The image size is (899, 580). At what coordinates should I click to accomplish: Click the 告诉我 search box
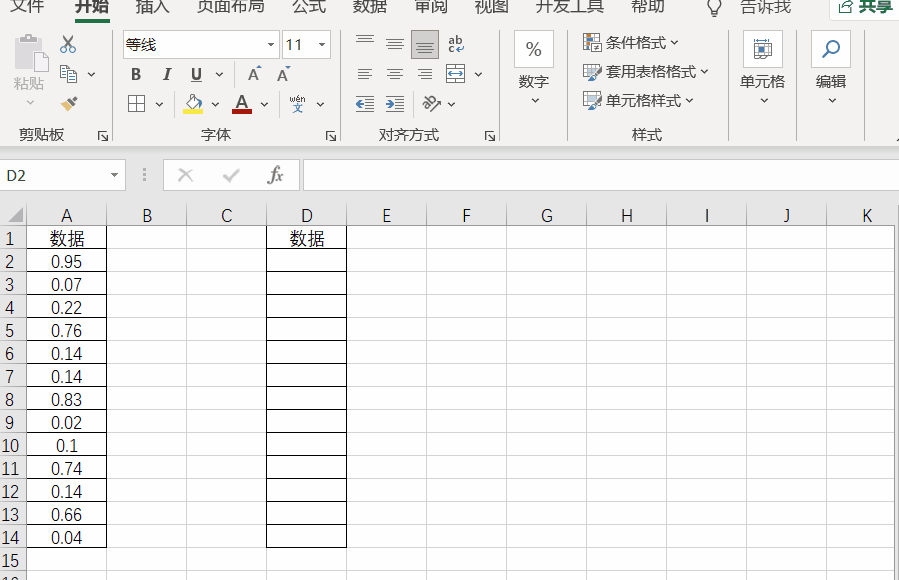point(765,6)
